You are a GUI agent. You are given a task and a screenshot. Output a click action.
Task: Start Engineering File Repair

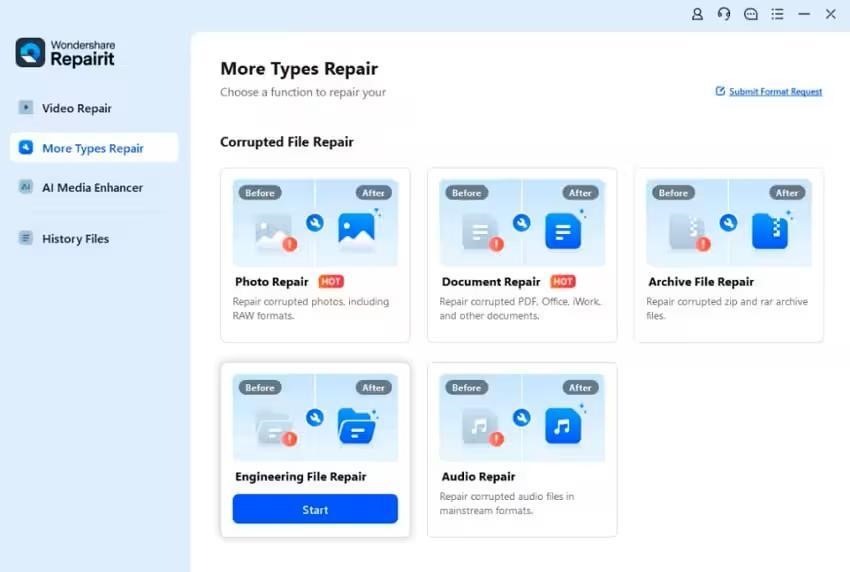315,509
